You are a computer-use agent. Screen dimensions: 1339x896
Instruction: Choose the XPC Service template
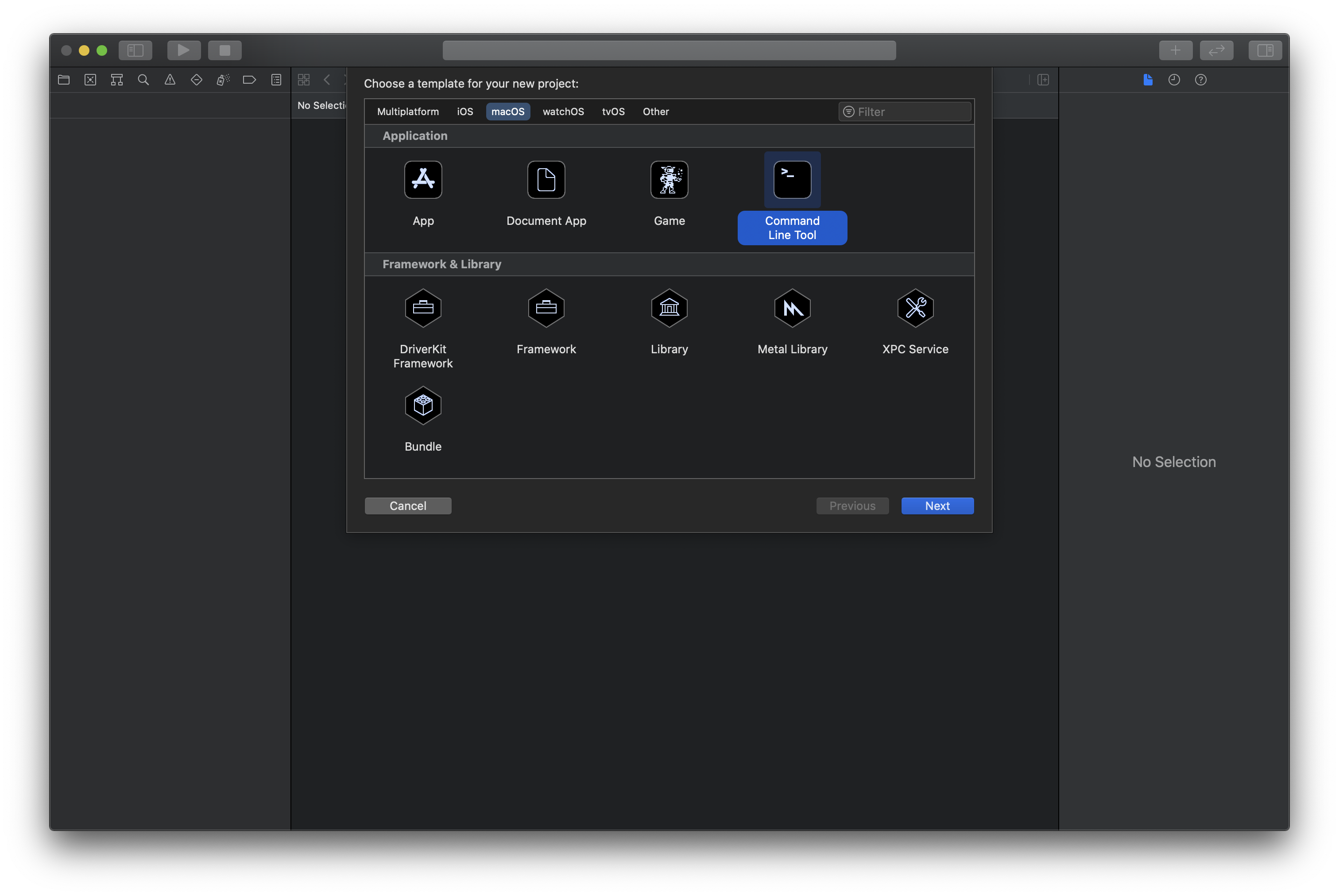[915, 308]
